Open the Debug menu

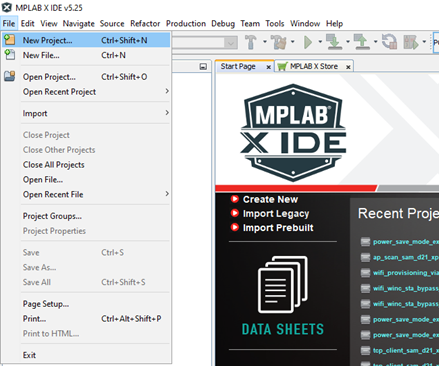[x=223, y=24]
